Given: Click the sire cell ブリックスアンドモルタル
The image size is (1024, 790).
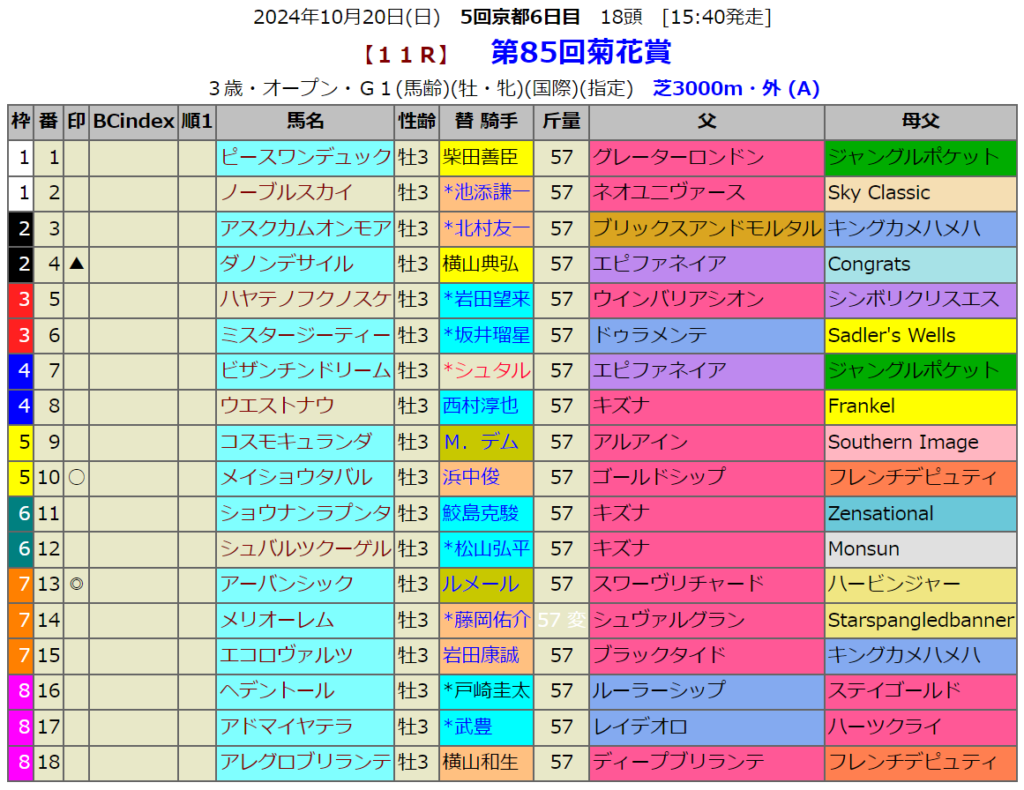Looking at the screenshot, I should (706, 228).
